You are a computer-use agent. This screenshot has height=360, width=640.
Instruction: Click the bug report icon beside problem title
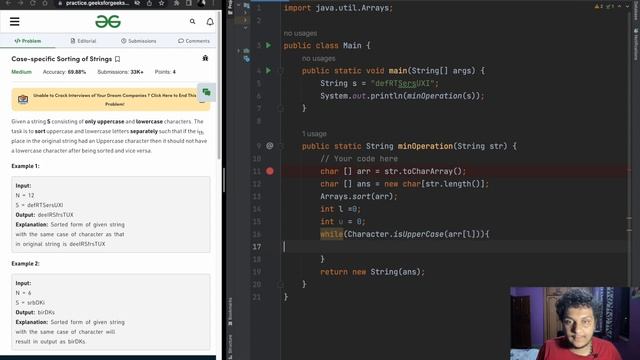205,58
